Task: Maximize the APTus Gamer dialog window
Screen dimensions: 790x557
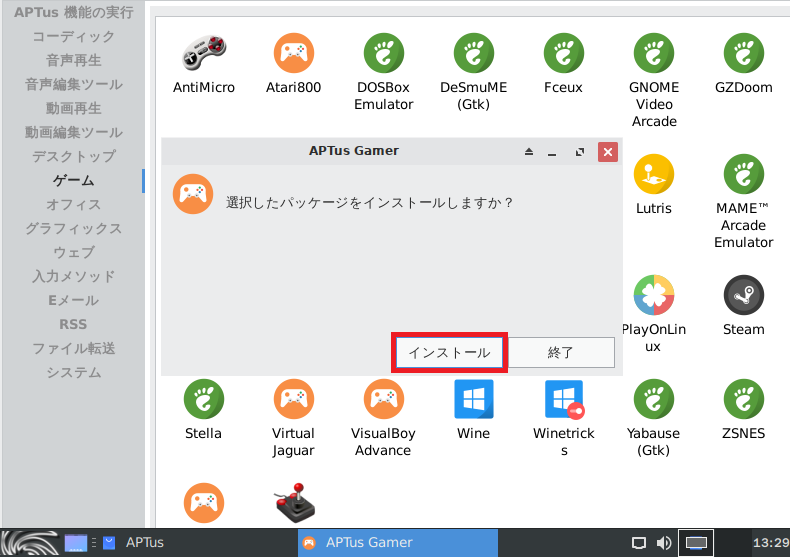Action: click(580, 152)
